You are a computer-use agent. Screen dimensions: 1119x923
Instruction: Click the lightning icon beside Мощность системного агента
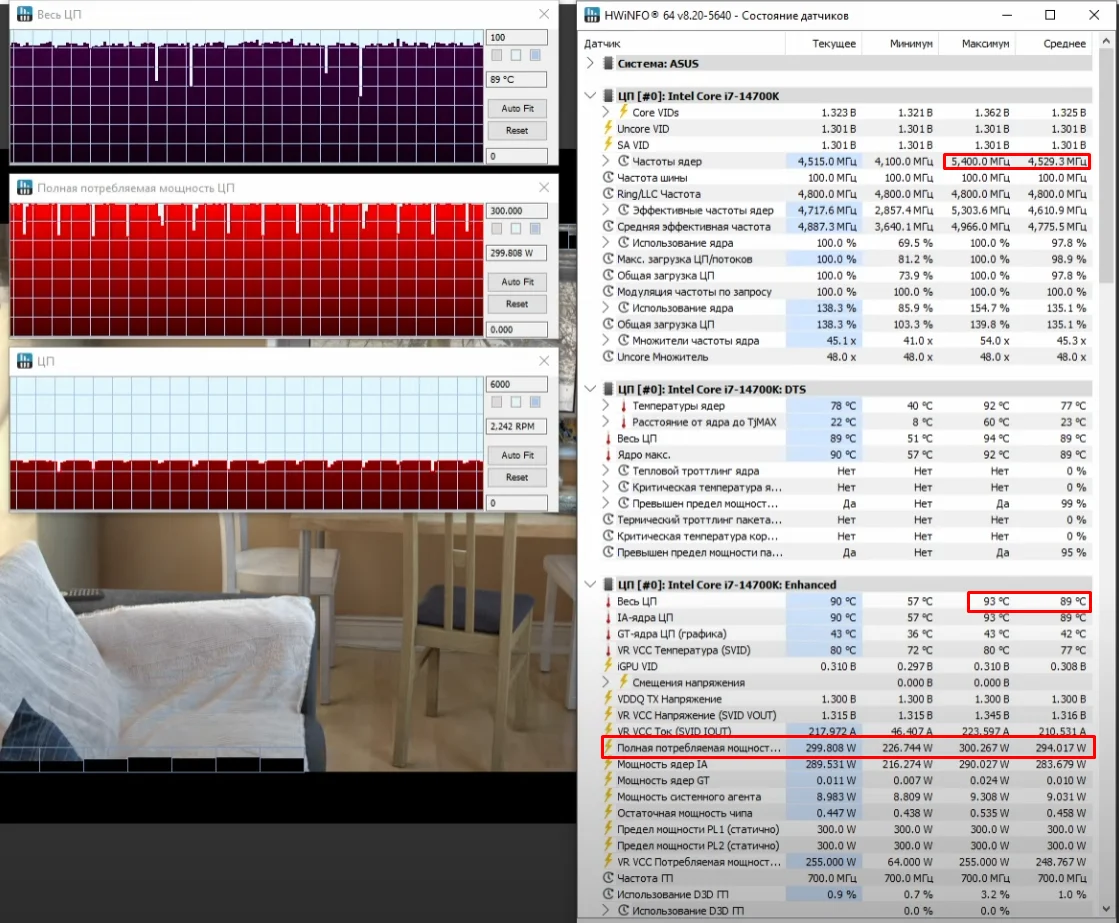pyautogui.click(x=608, y=797)
